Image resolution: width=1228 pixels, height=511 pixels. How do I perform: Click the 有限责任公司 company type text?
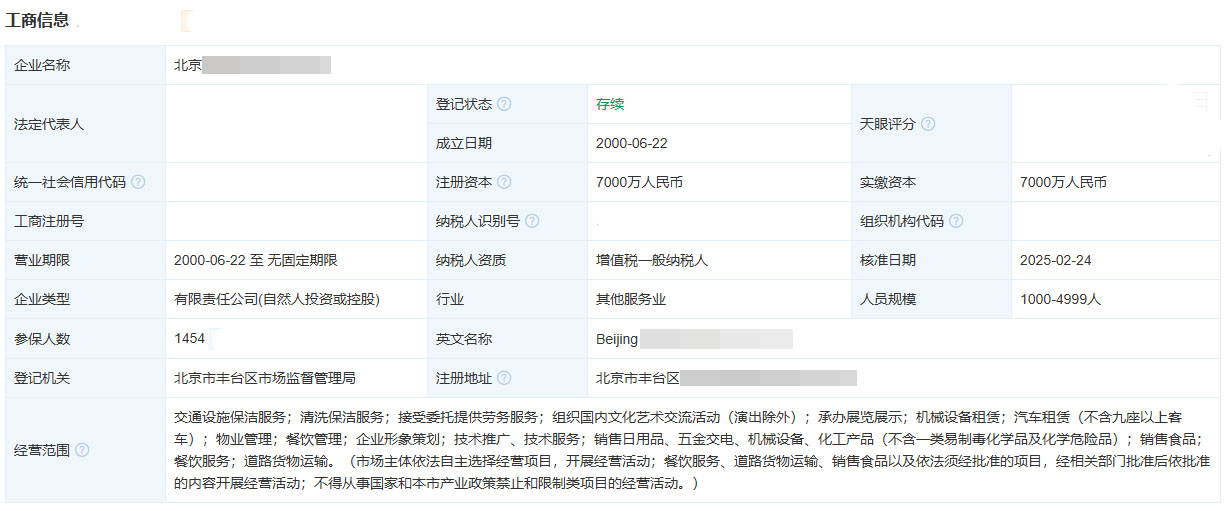(277, 299)
